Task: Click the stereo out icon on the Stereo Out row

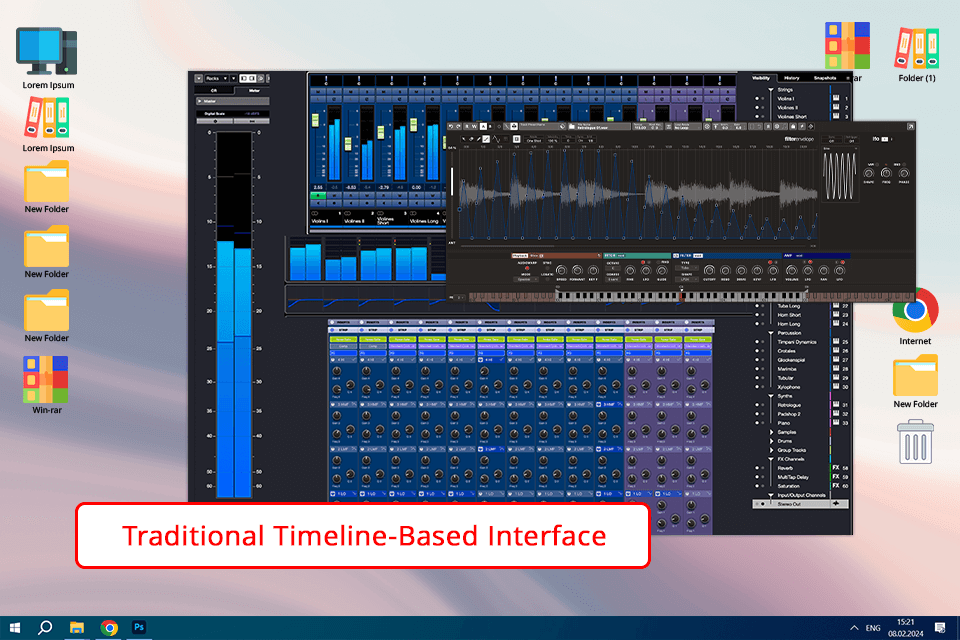Action: (x=836, y=503)
